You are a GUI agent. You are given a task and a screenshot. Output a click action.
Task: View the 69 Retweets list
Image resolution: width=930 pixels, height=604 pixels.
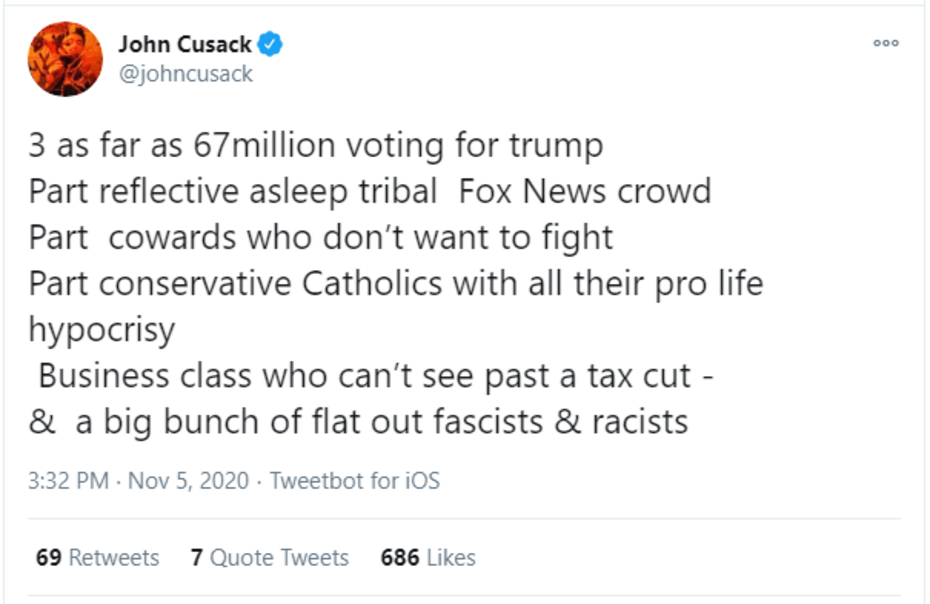coord(97,557)
